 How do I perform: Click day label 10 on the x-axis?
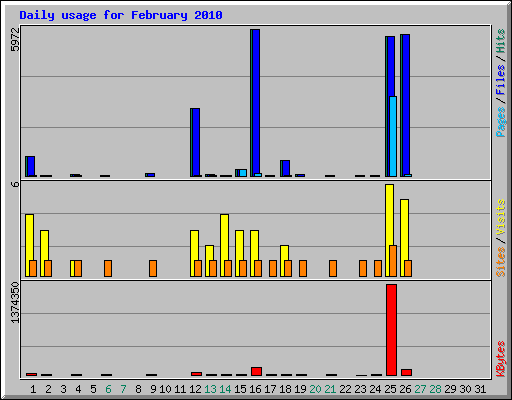click(165, 389)
